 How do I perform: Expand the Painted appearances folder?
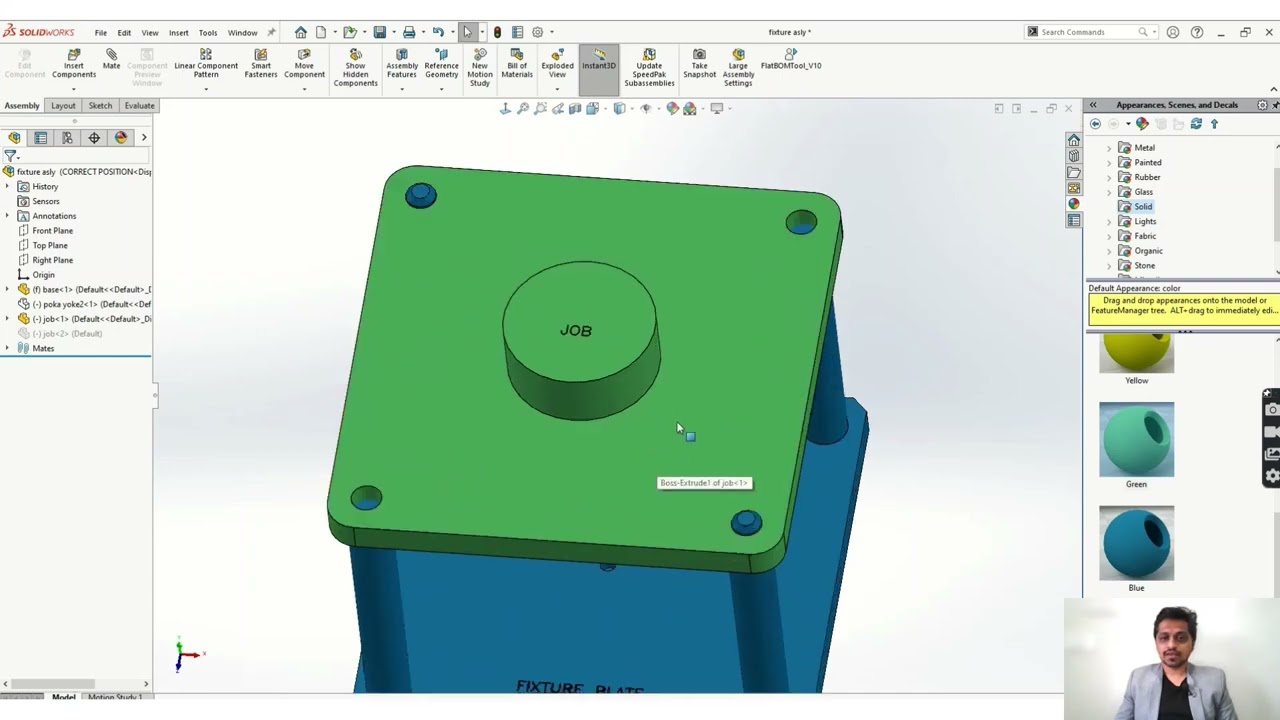coord(1108,163)
